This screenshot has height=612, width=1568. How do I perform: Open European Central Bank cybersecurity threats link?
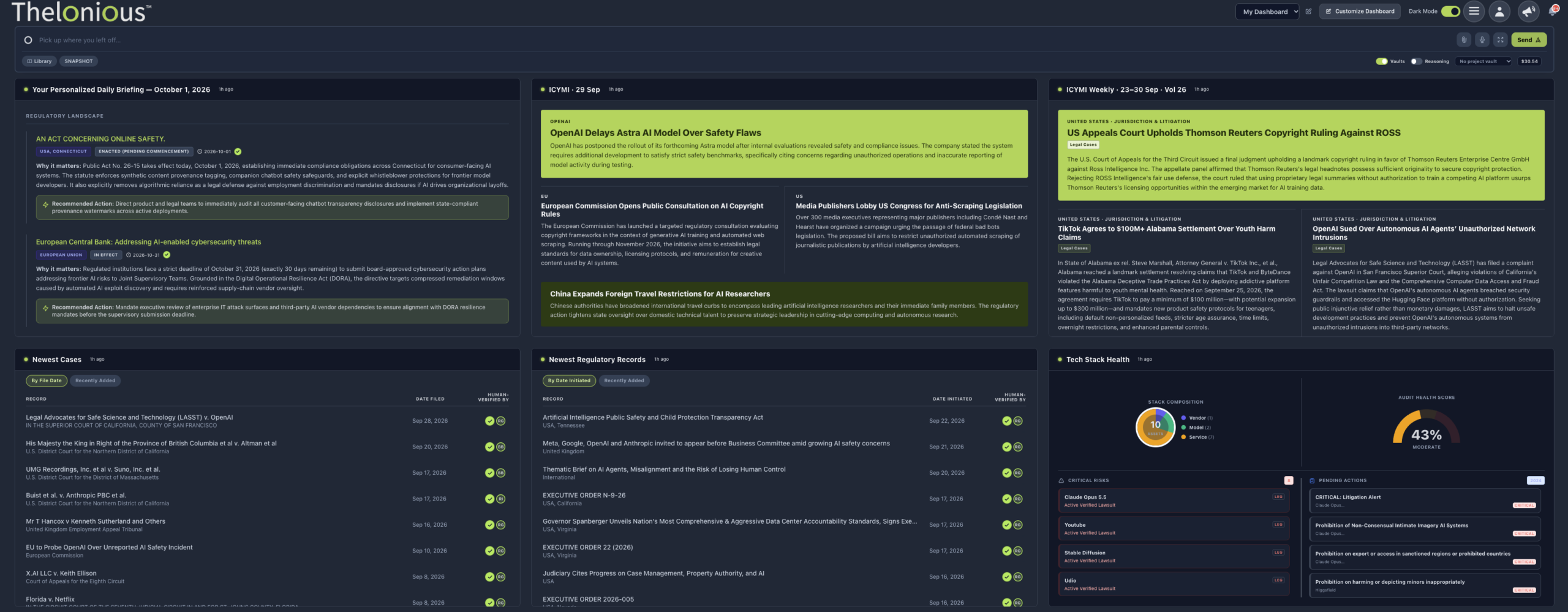tap(148, 242)
